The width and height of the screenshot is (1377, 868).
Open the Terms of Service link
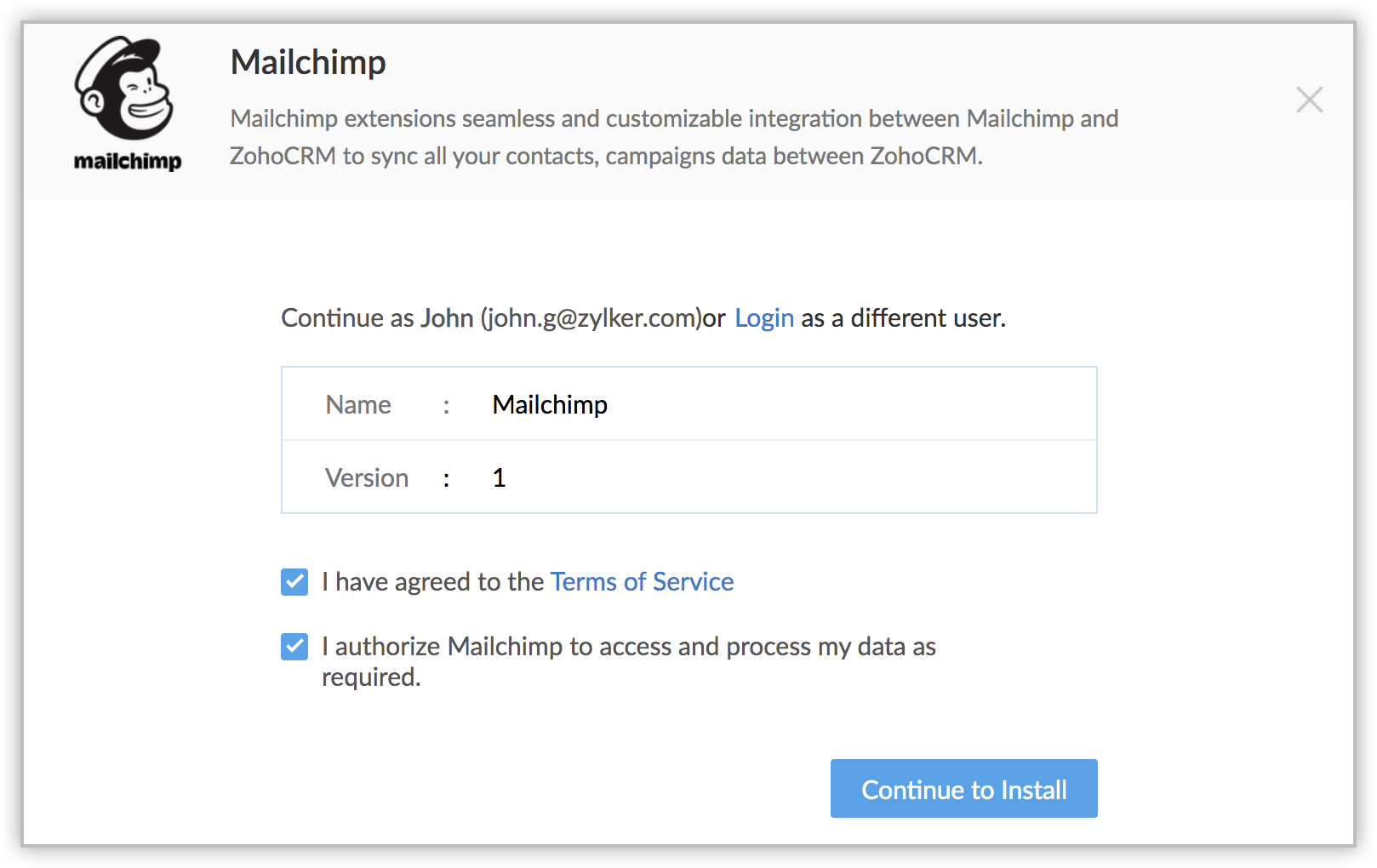(x=642, y=581)
